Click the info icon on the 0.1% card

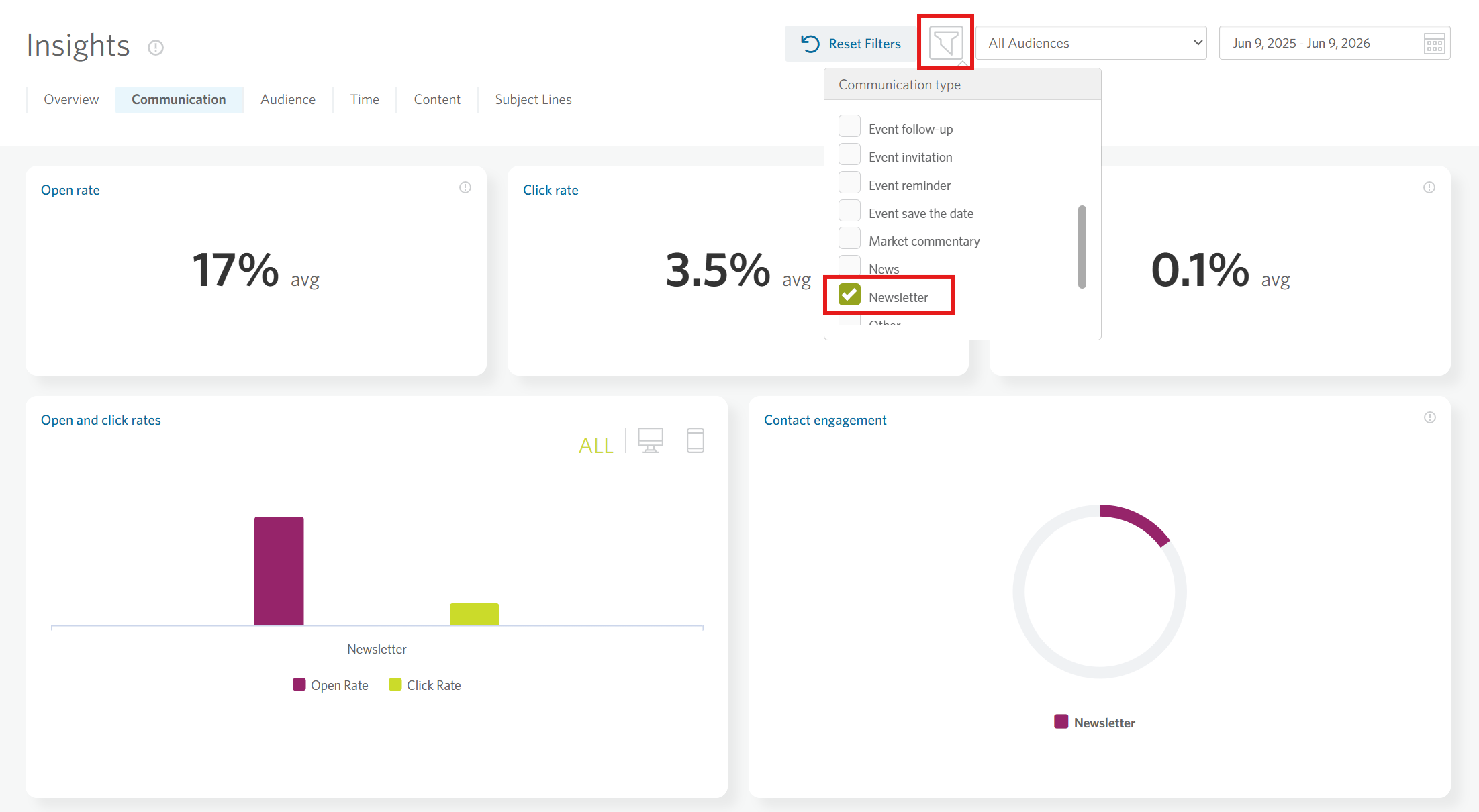(x=1429, y=187)
